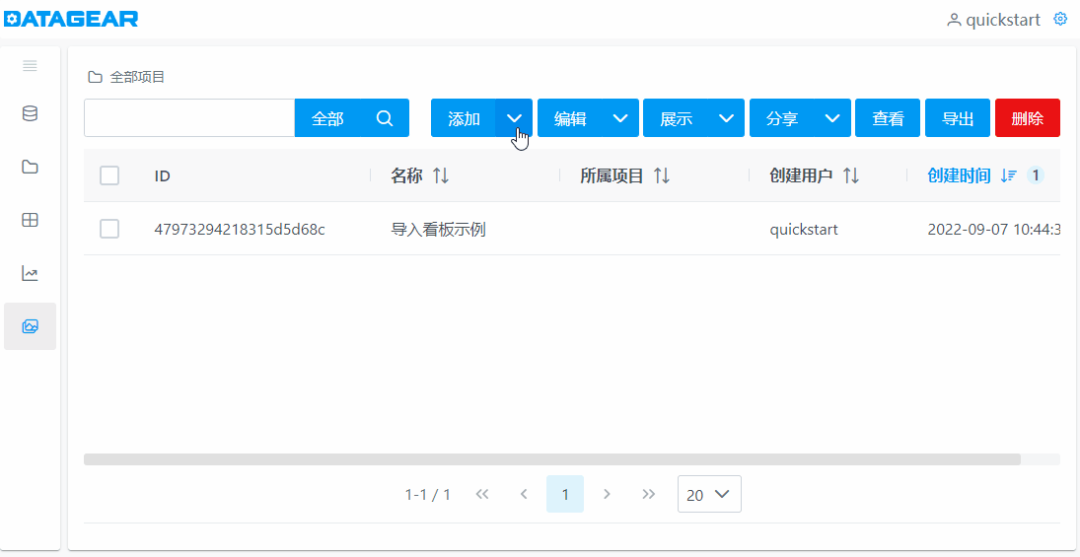Image resolution: width=1080 pixels, height=557 pixels.
Task: Select the dashboard image icon in the sidebar
Action: pos(30,326)
